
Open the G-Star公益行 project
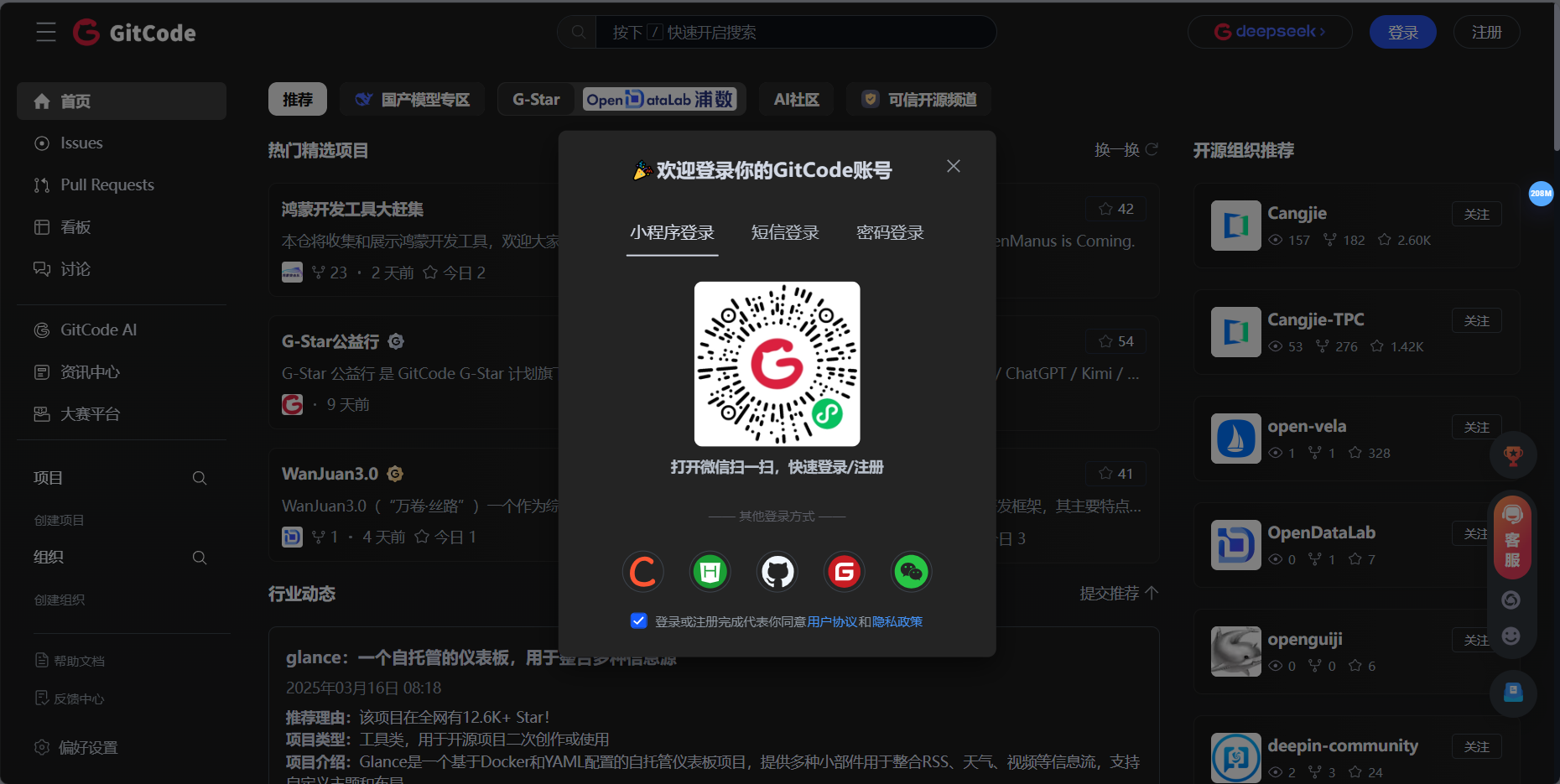pos(330,341)
